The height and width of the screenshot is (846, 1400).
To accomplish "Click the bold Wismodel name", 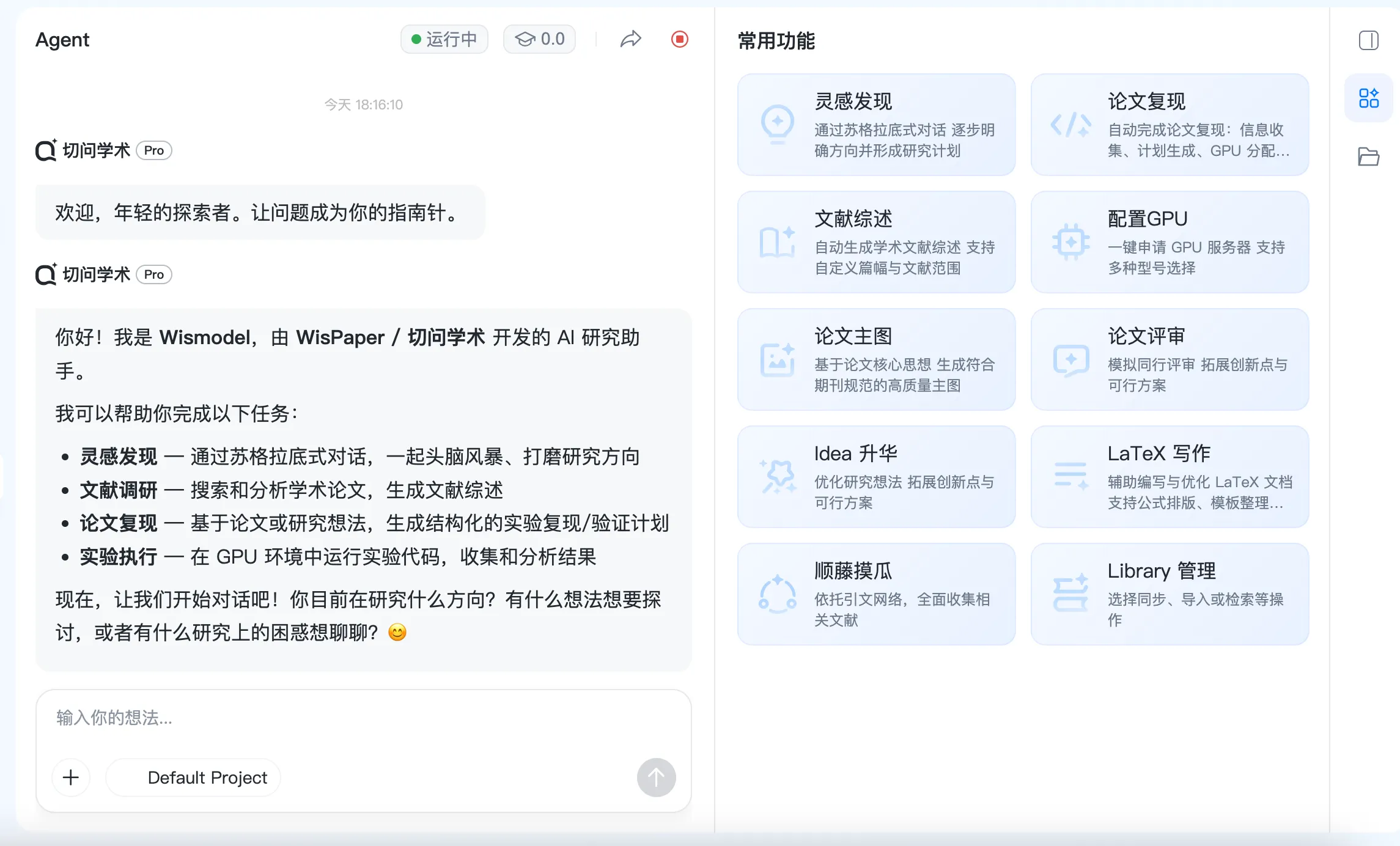I will 204,337.
